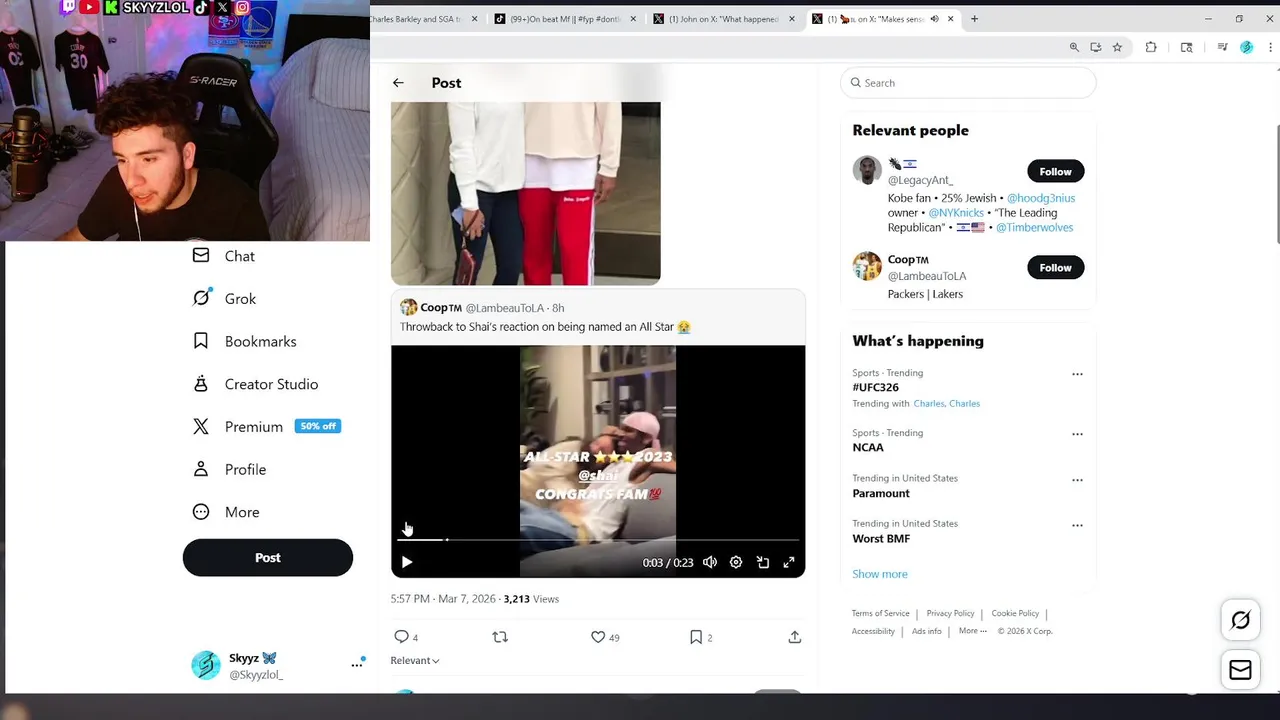Viewport: 1280px width, 720px height.
Task: Mute the video with speaker icon
Action: [710, 563]
